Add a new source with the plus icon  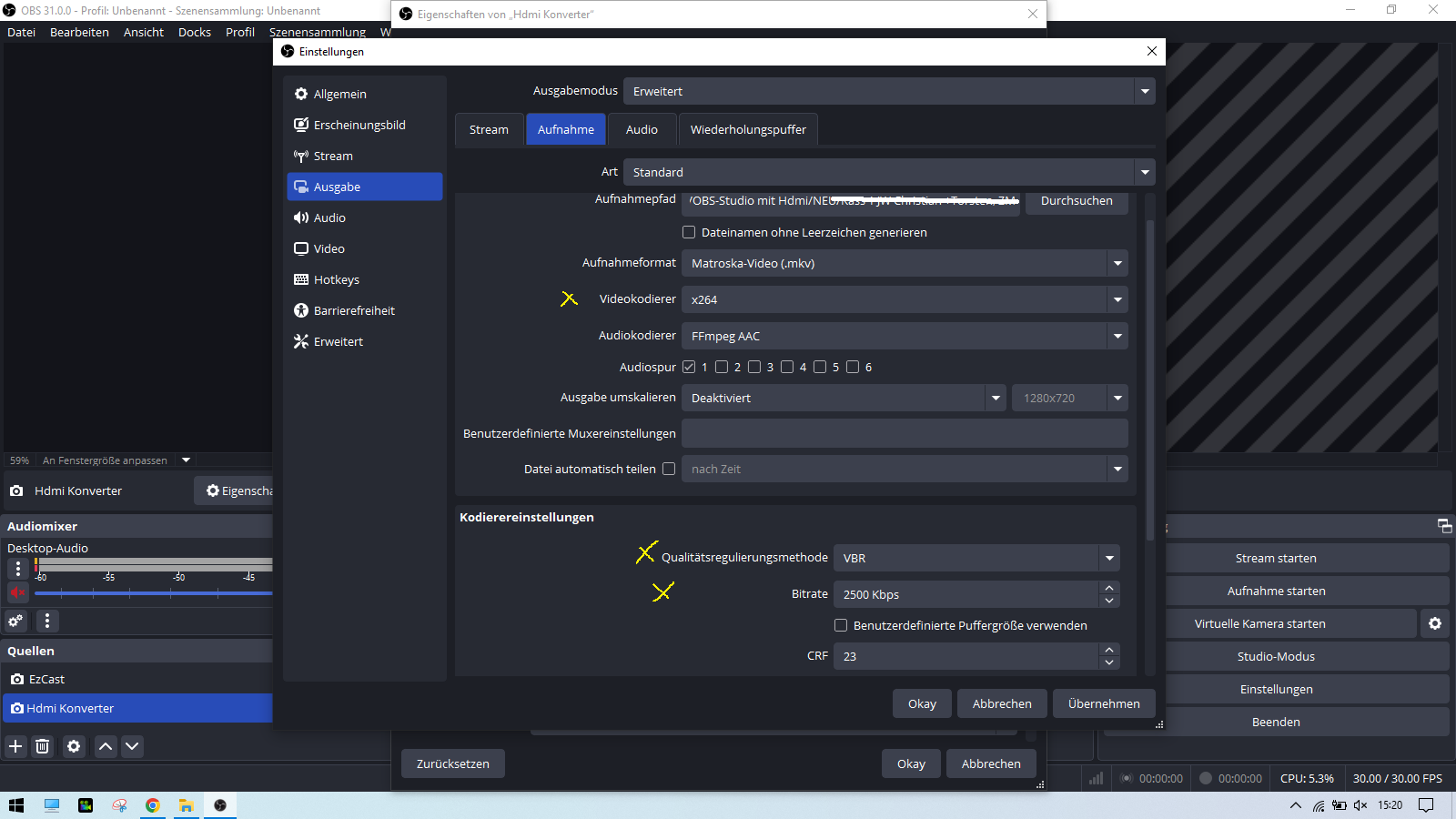pyautogui.click(x=15, y=746)
